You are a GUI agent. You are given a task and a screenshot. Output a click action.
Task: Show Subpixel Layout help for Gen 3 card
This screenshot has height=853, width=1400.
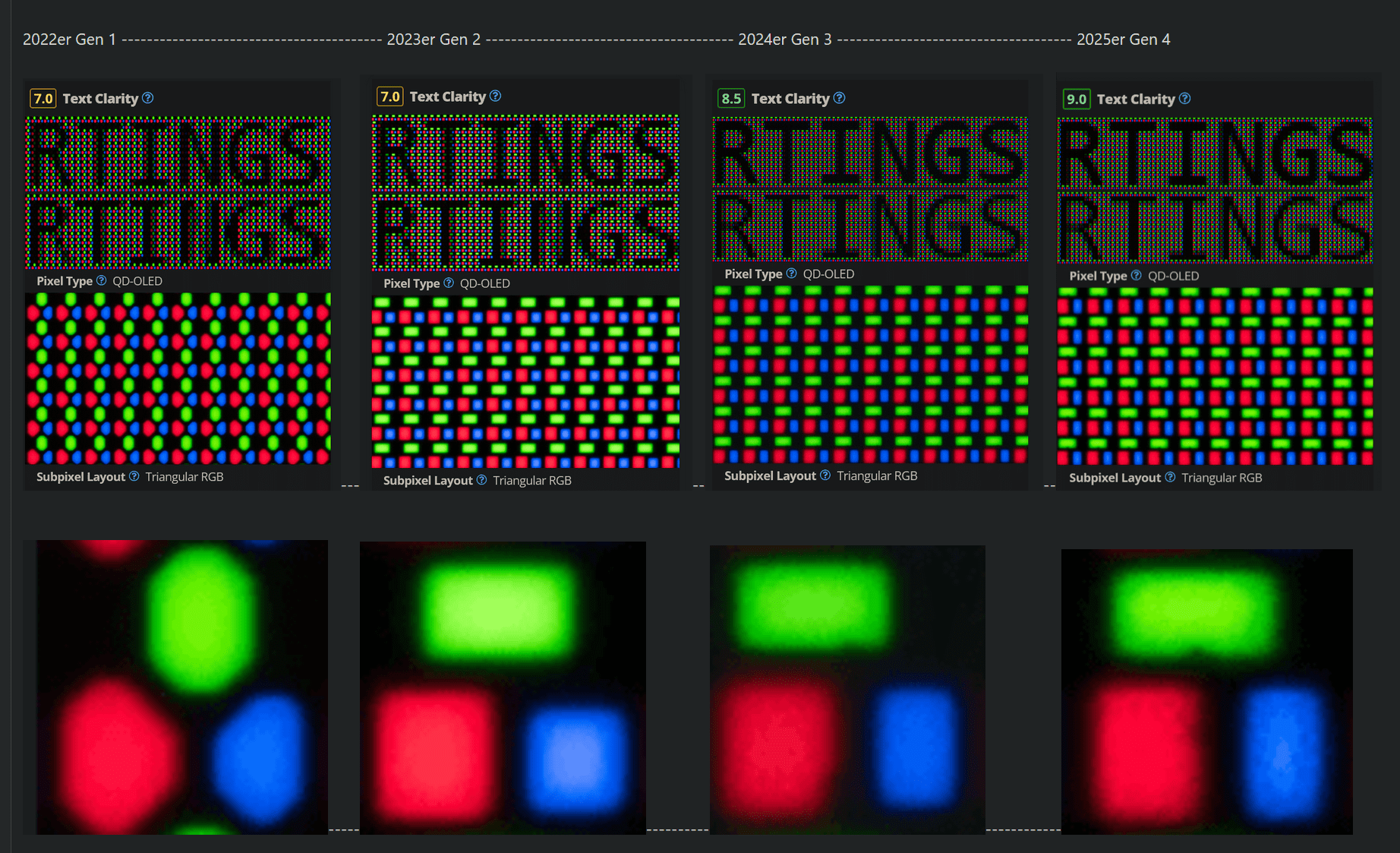[825, 475]
